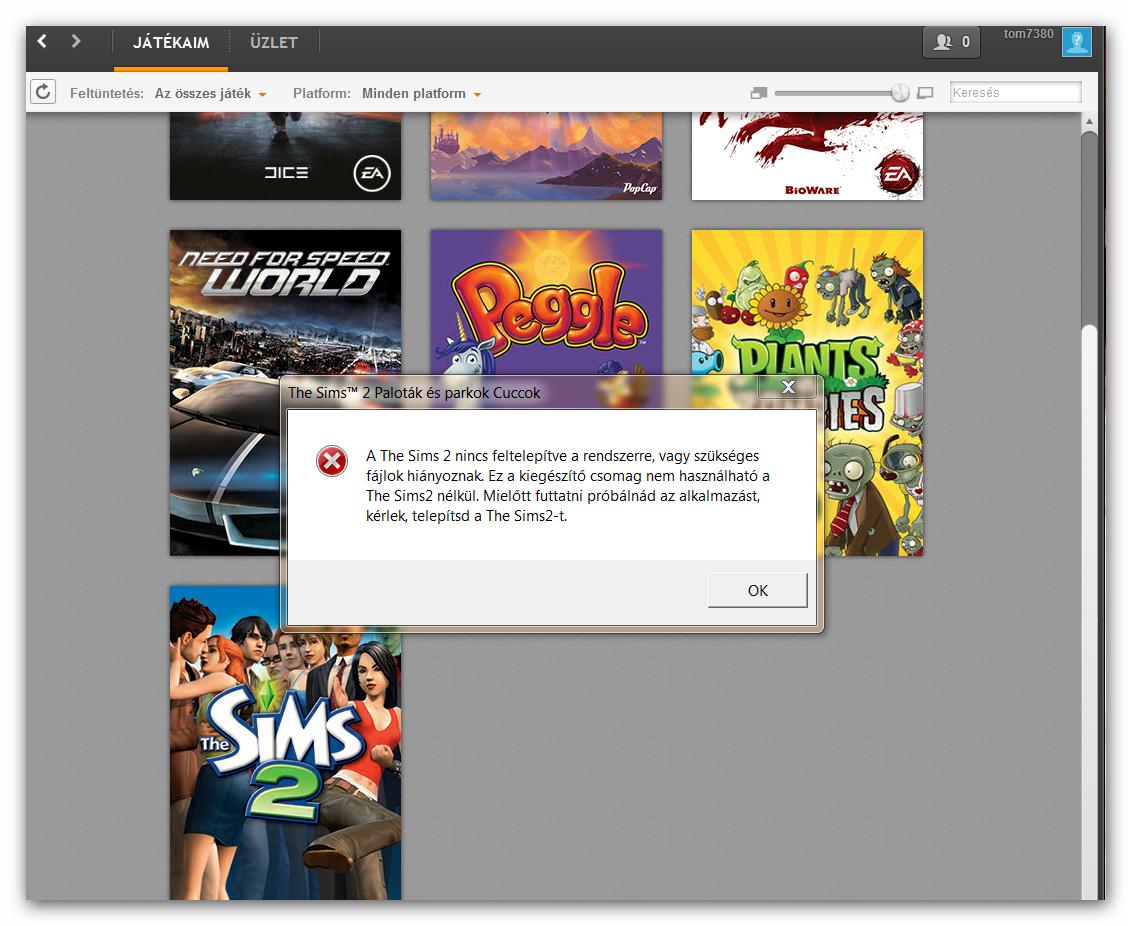The height and width of the screenshot is (926, 1132).
Task: Expand the 'Minden platform' dropdown
Action: (x=421, y=94)
